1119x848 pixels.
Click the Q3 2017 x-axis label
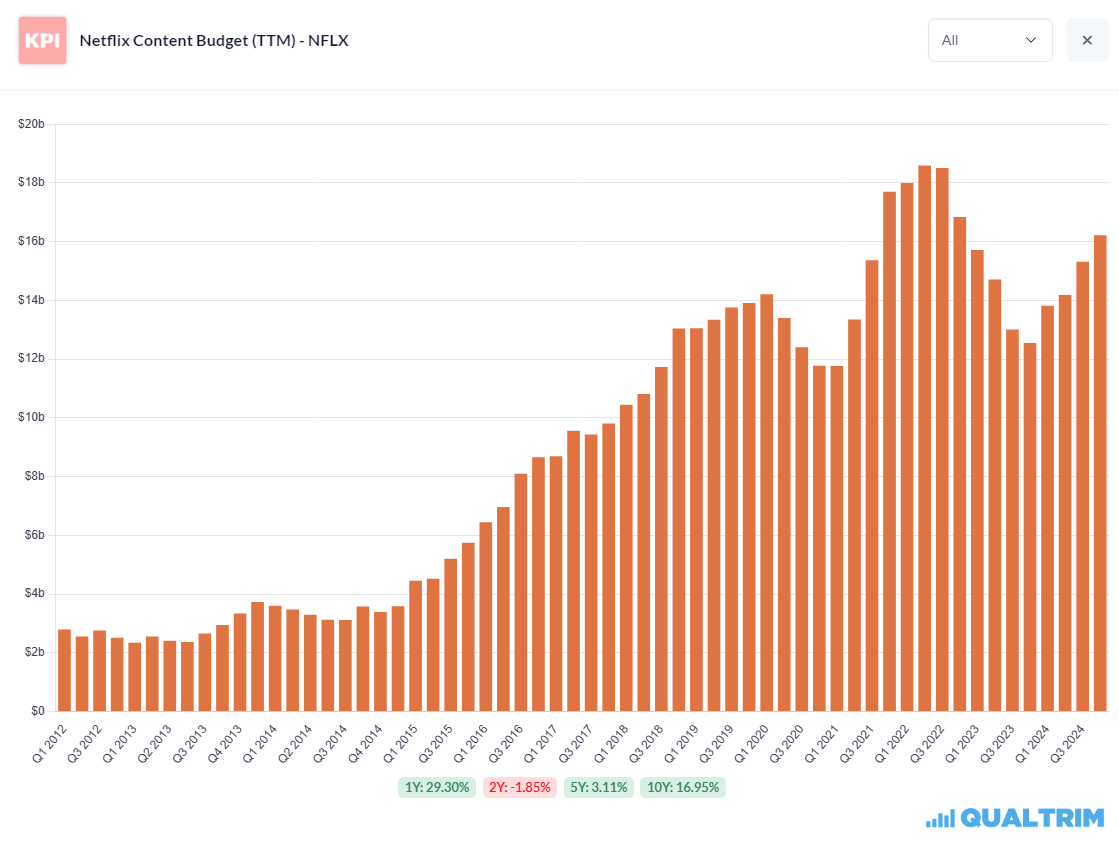[x=575, y=744]
